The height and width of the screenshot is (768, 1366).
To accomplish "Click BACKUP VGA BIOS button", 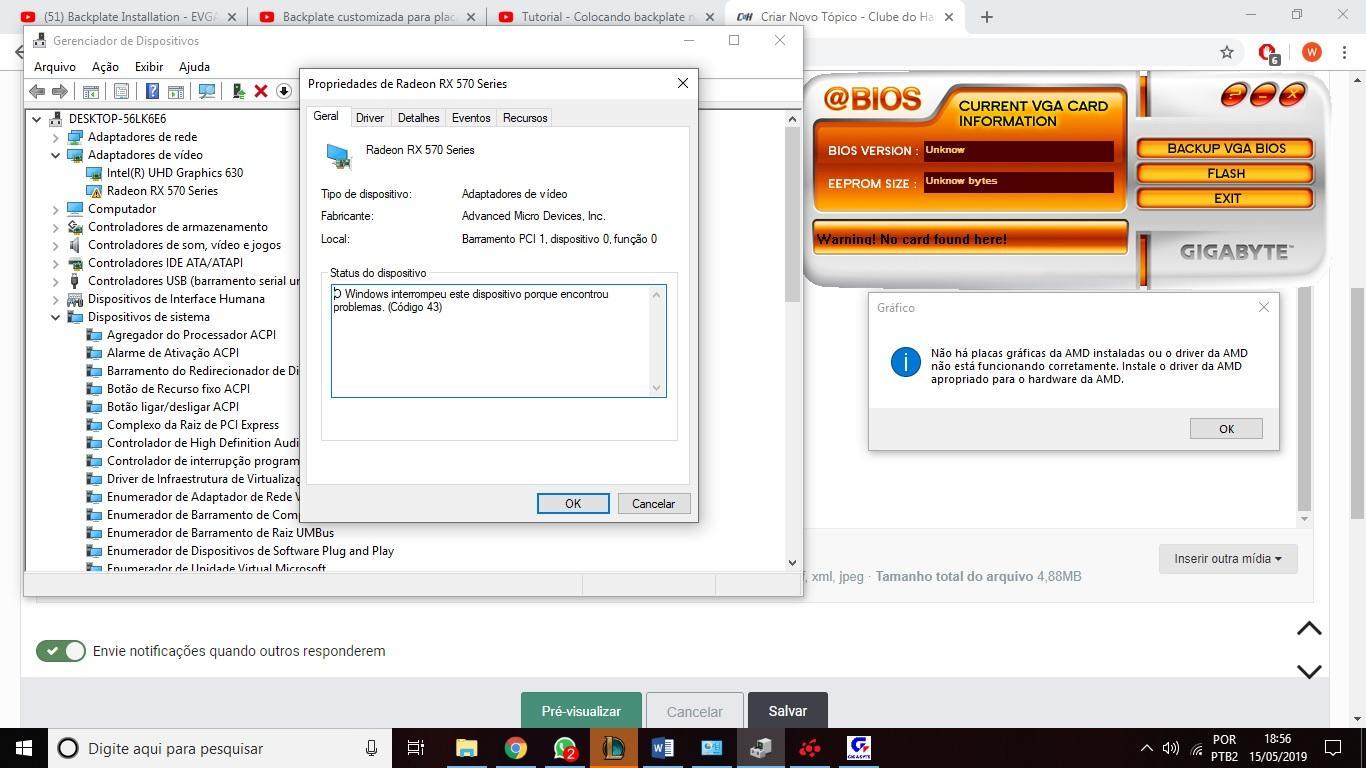I will 1226,148.
